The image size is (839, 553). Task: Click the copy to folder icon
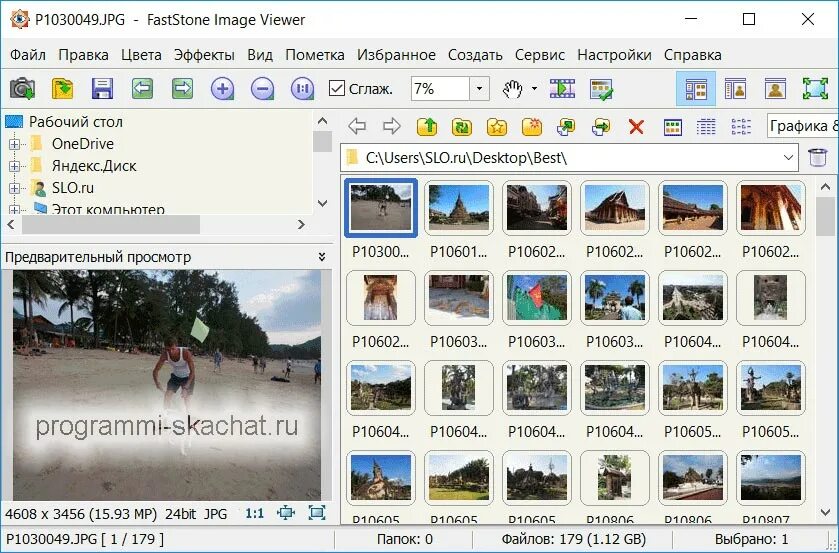pyautogui.click(x=566, y=126)
